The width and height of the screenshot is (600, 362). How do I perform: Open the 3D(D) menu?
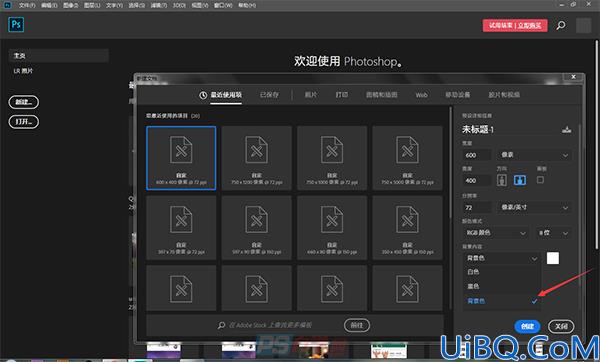tap(179, 5)
